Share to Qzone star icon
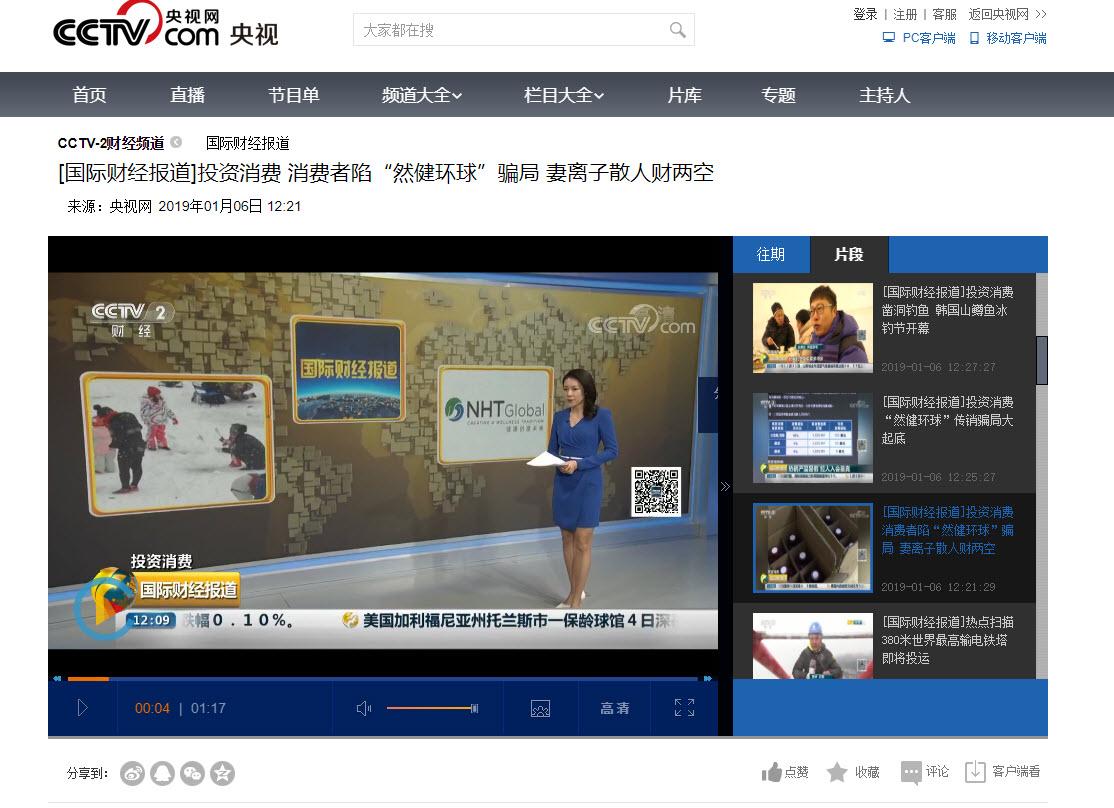The width and height of the screenshot is (1114, 808). 222,773
